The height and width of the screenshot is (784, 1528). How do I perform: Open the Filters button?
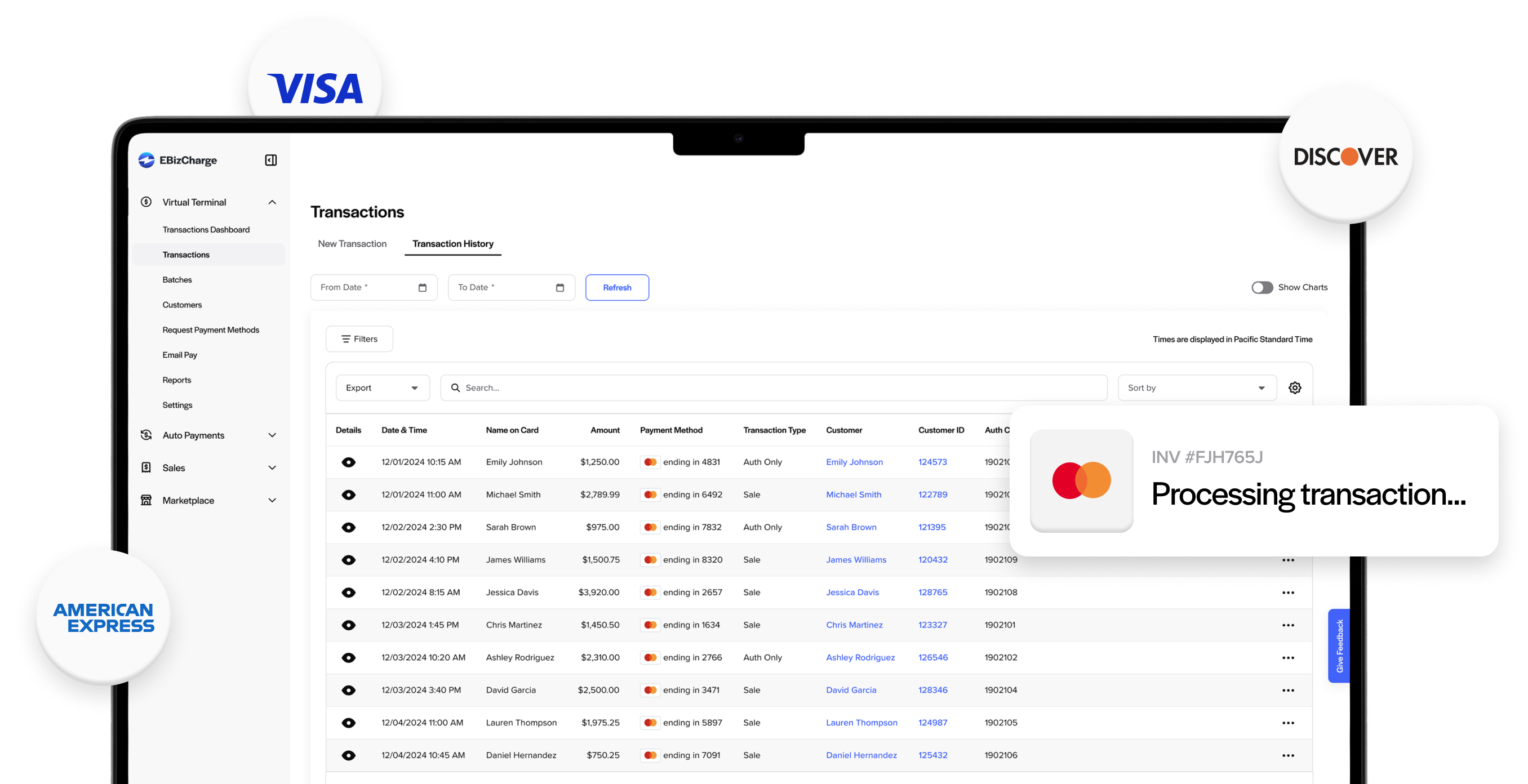[359, 339]
